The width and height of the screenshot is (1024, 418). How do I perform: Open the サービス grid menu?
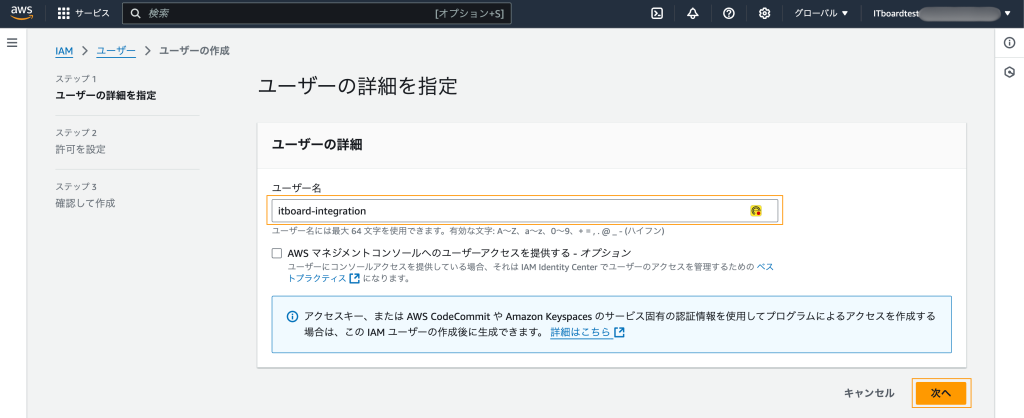pos(84,14)
